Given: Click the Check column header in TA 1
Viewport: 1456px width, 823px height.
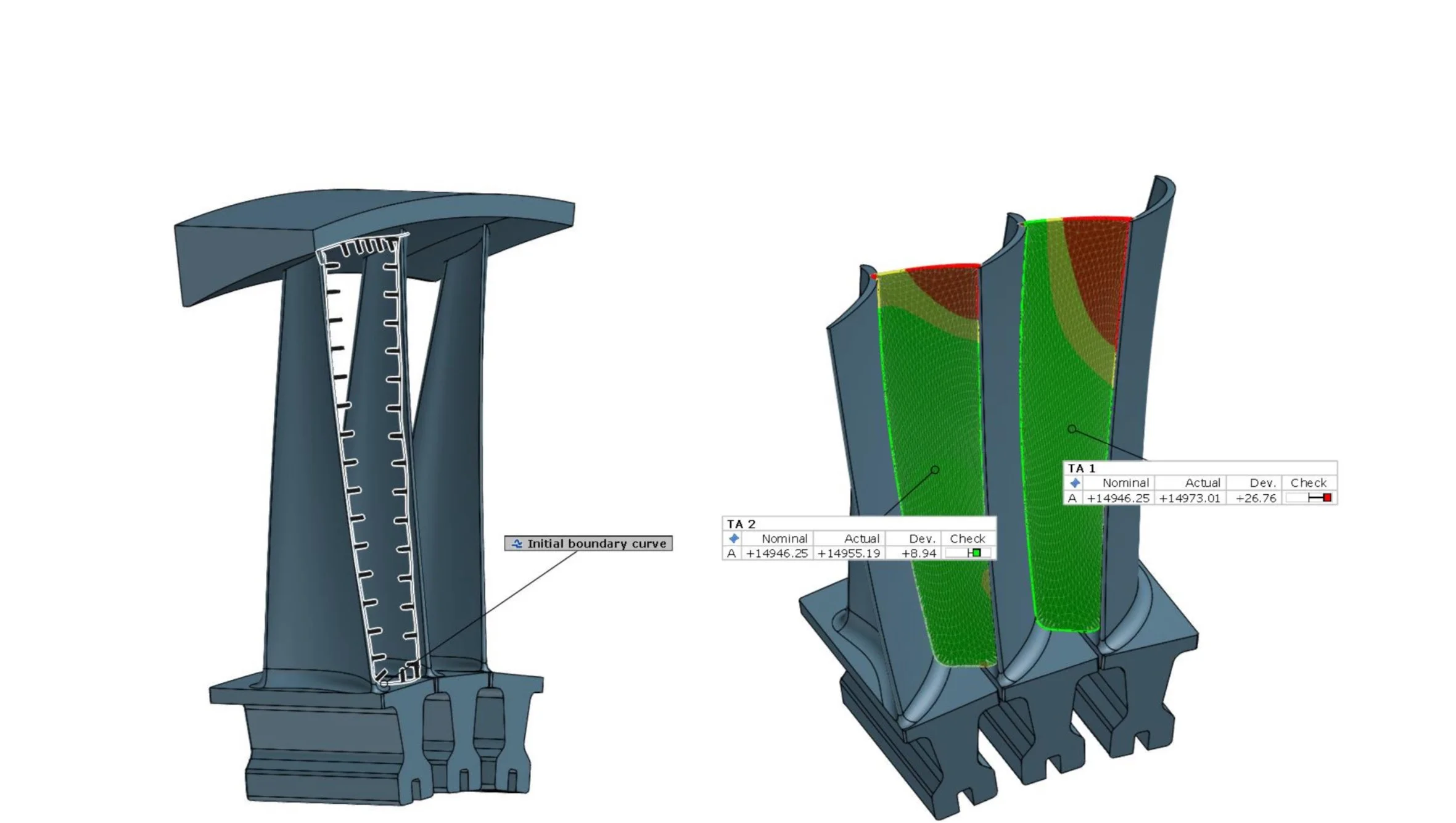Looking at the screenshot, I should 1308,483.
